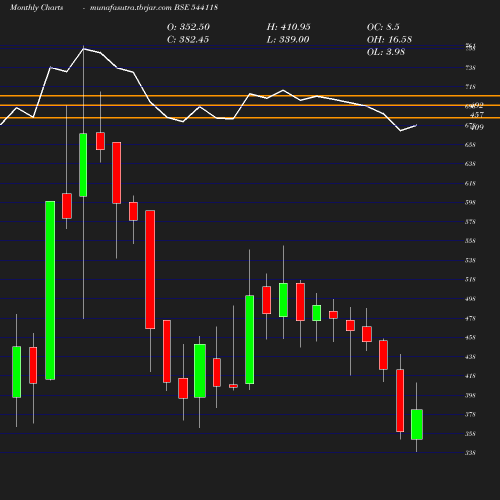Click the 498 price axis label

pyautogui.click(x=470, y=299)
